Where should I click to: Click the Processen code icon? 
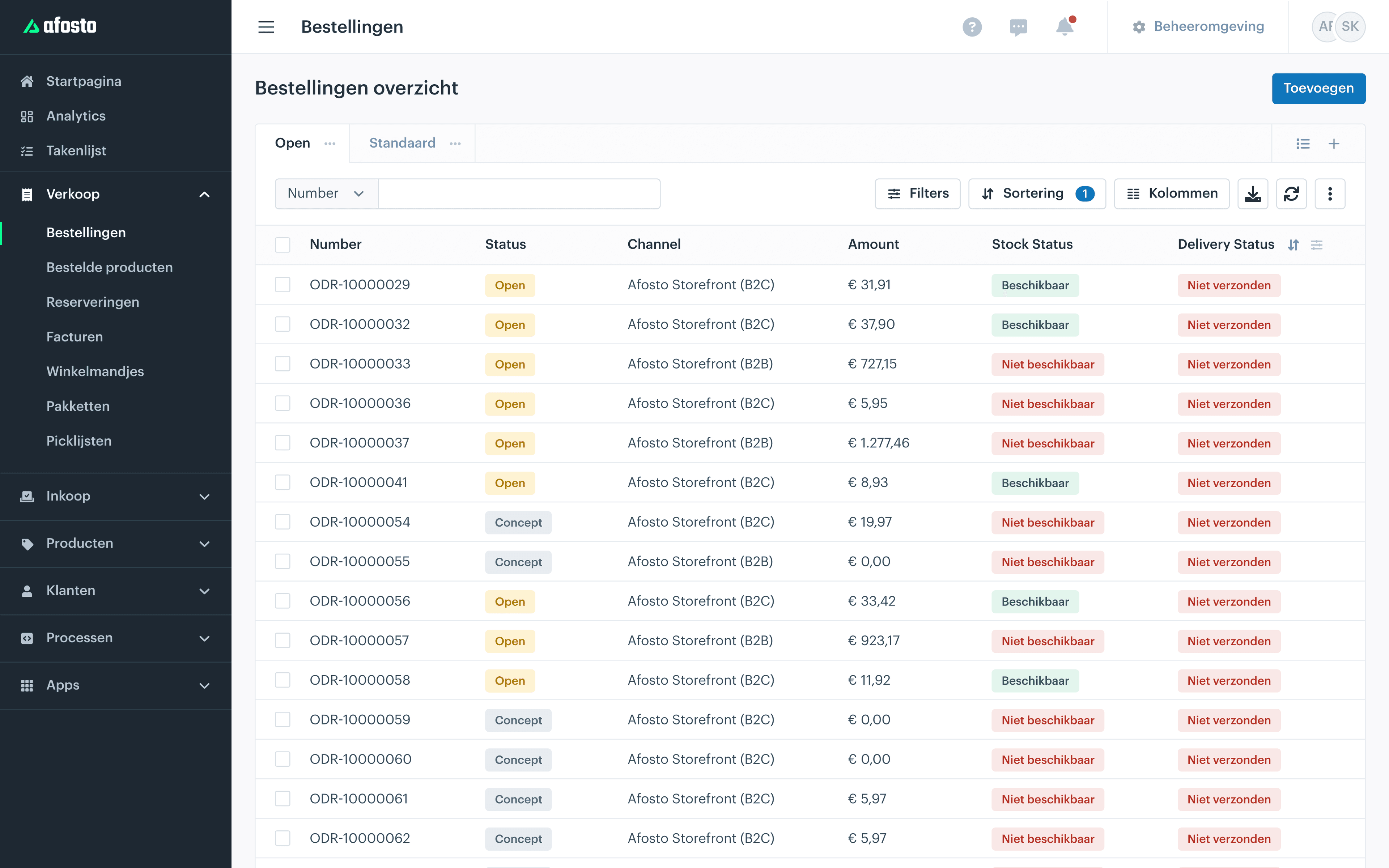(x=27, y=638)
